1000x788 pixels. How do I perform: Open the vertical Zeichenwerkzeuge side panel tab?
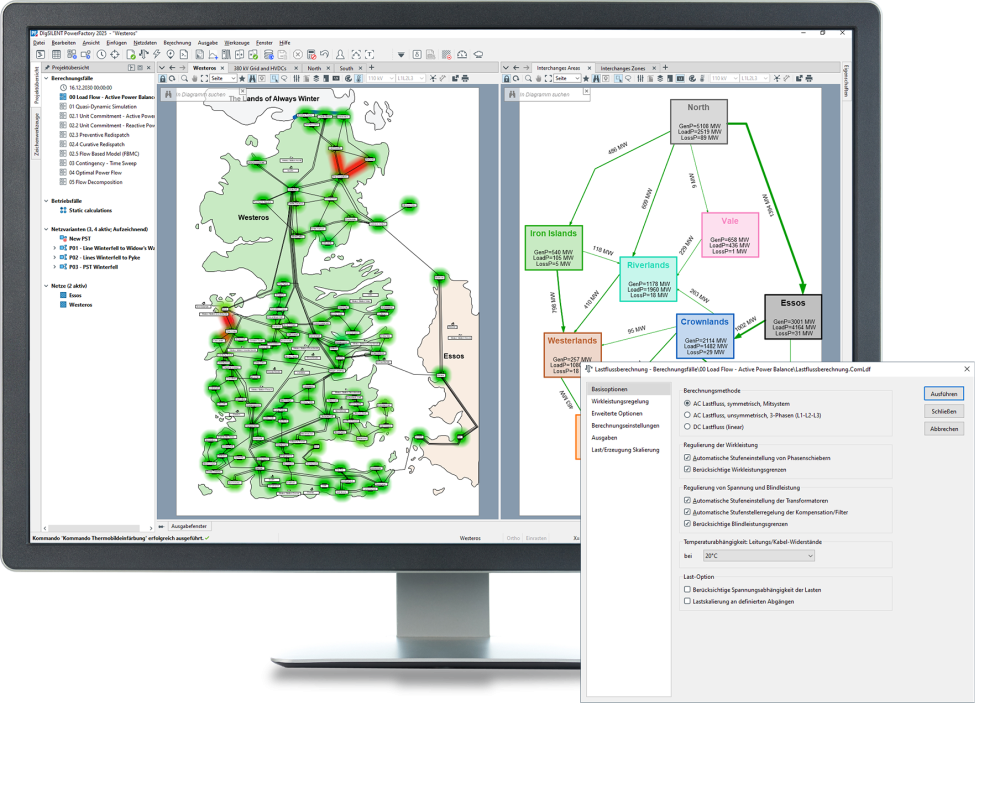pos(36,135)
